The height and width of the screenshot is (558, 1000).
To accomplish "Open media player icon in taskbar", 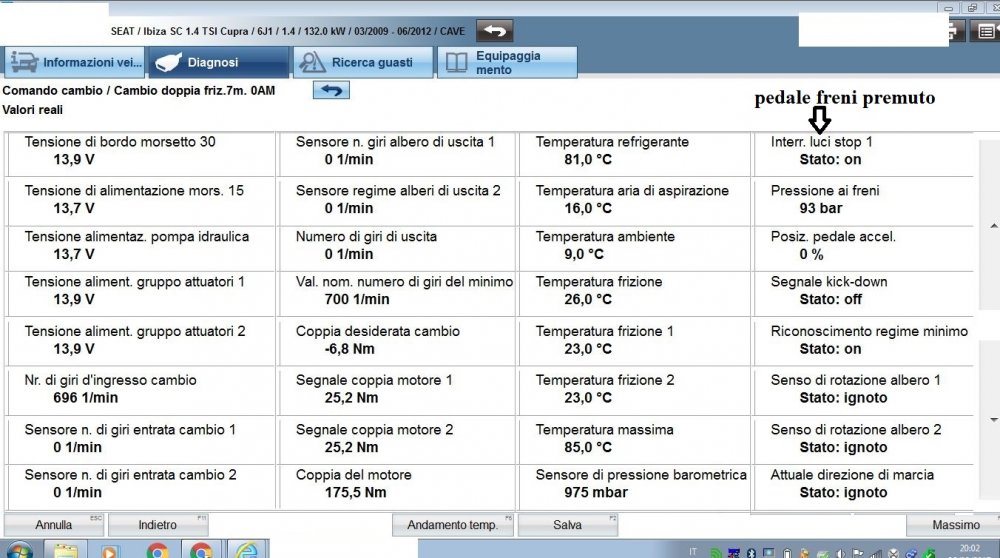I will click(x=110, y=550).
